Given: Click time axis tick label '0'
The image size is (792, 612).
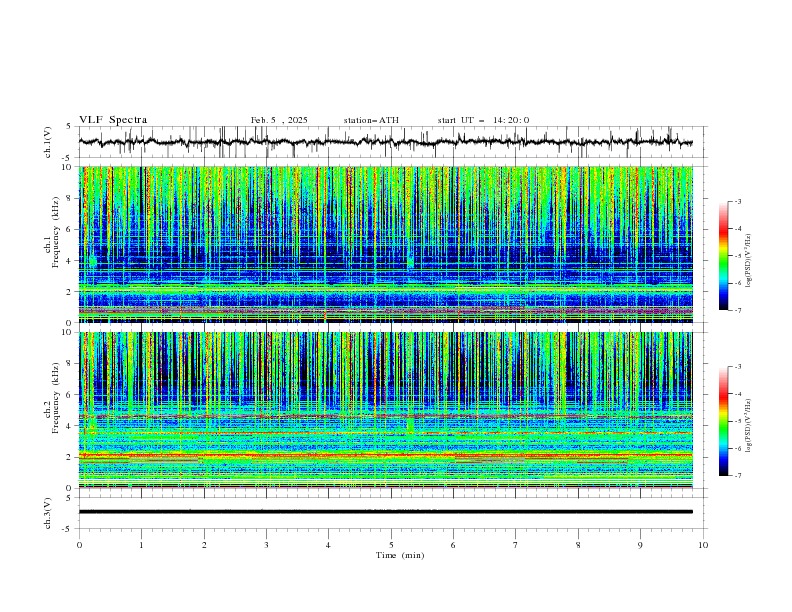Looking at the screenshot, I should 79,545.
